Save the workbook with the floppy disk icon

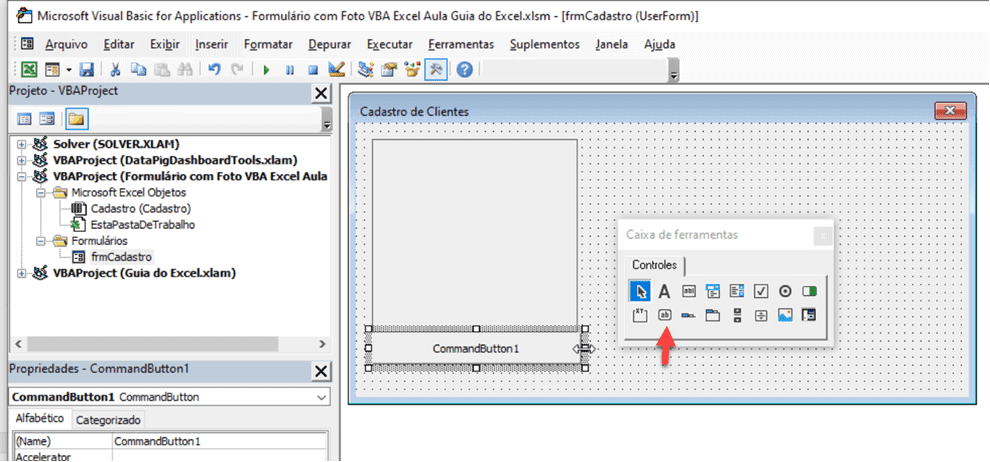point(86,69)
